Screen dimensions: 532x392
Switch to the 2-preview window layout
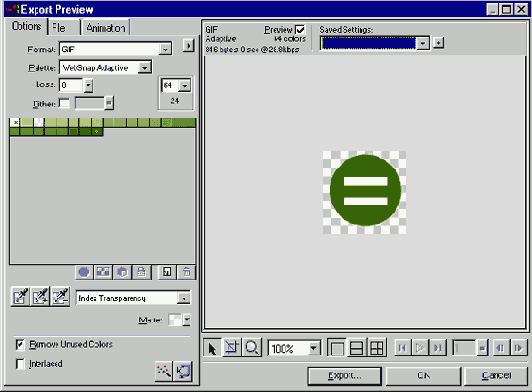[x=356, y=348]
